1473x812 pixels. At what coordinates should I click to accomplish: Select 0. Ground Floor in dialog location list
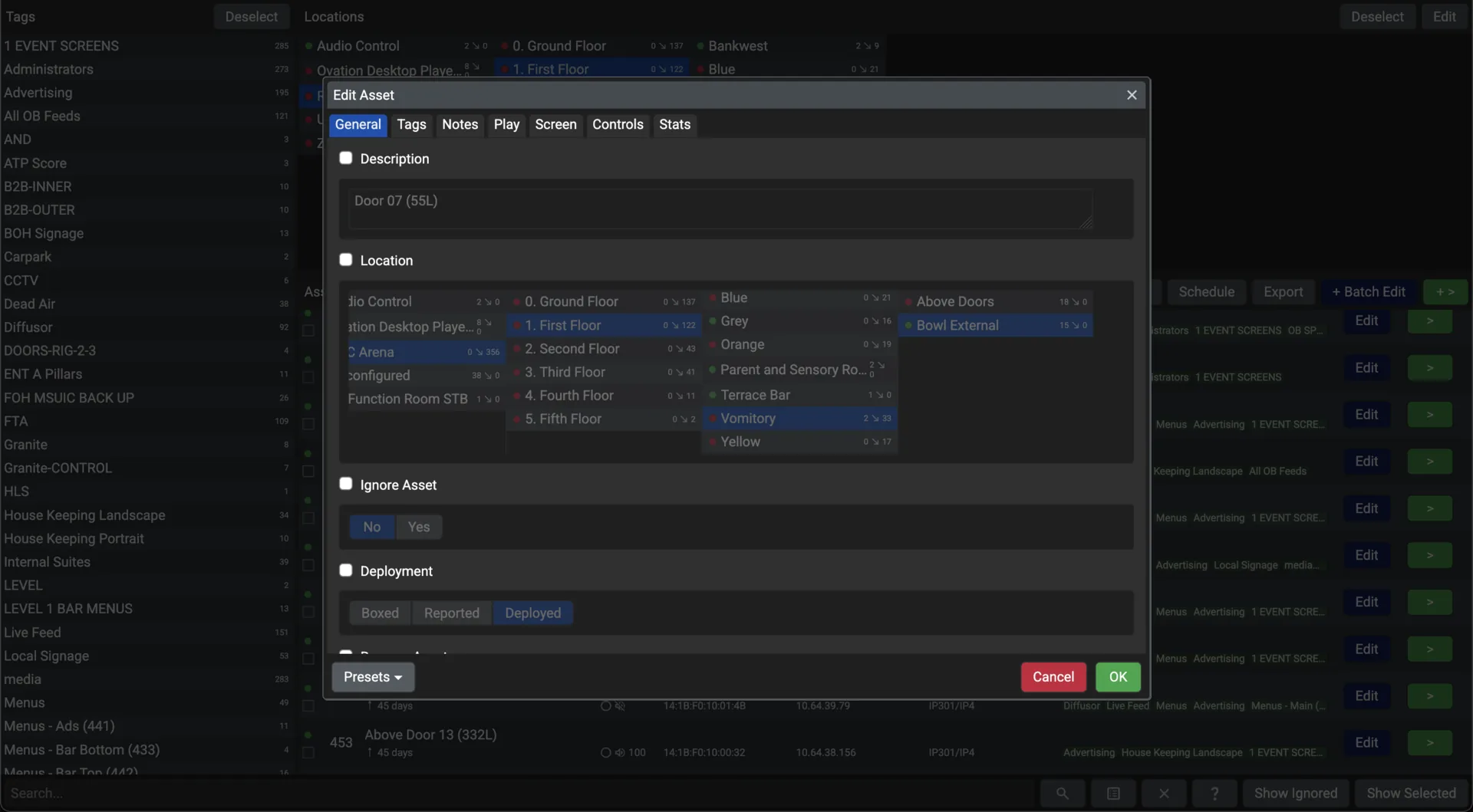(605, 301)
